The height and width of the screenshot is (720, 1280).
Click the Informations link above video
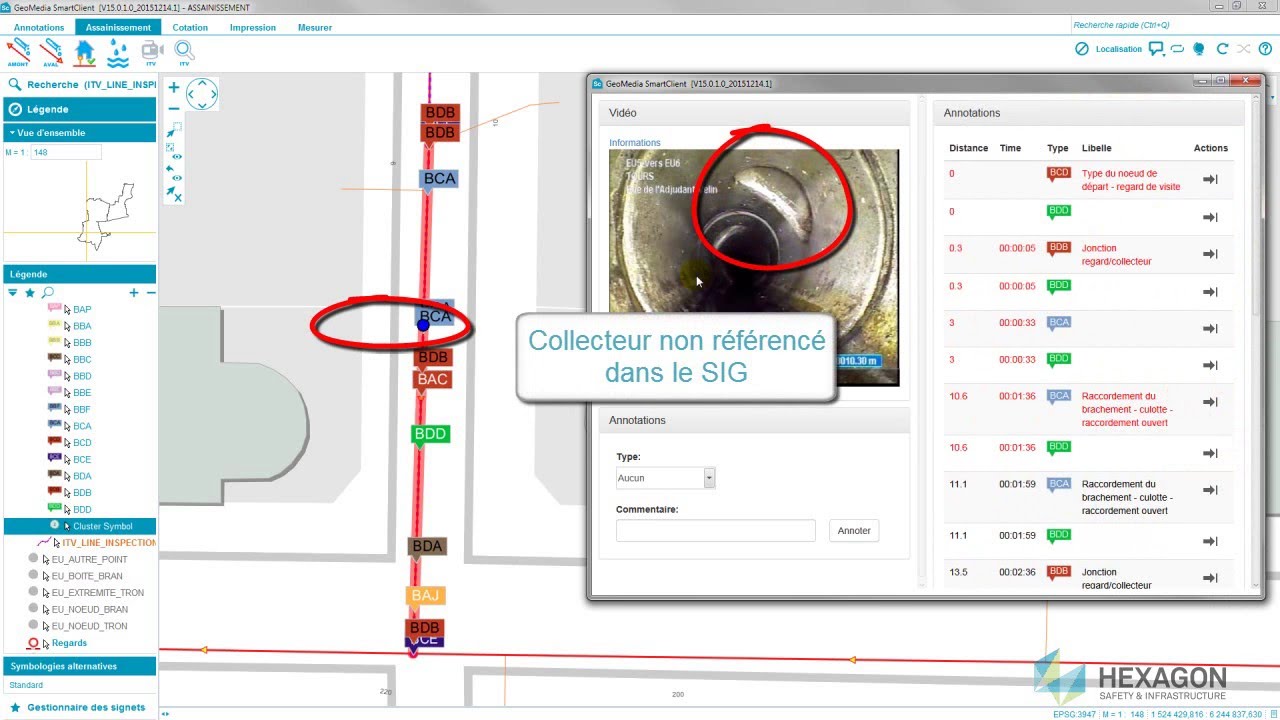click(x=635, y=143)
